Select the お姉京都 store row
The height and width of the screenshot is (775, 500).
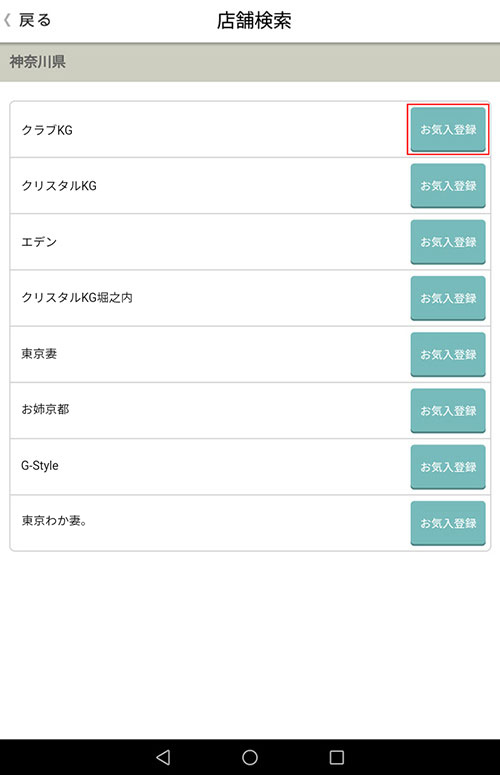click(250, 410)
